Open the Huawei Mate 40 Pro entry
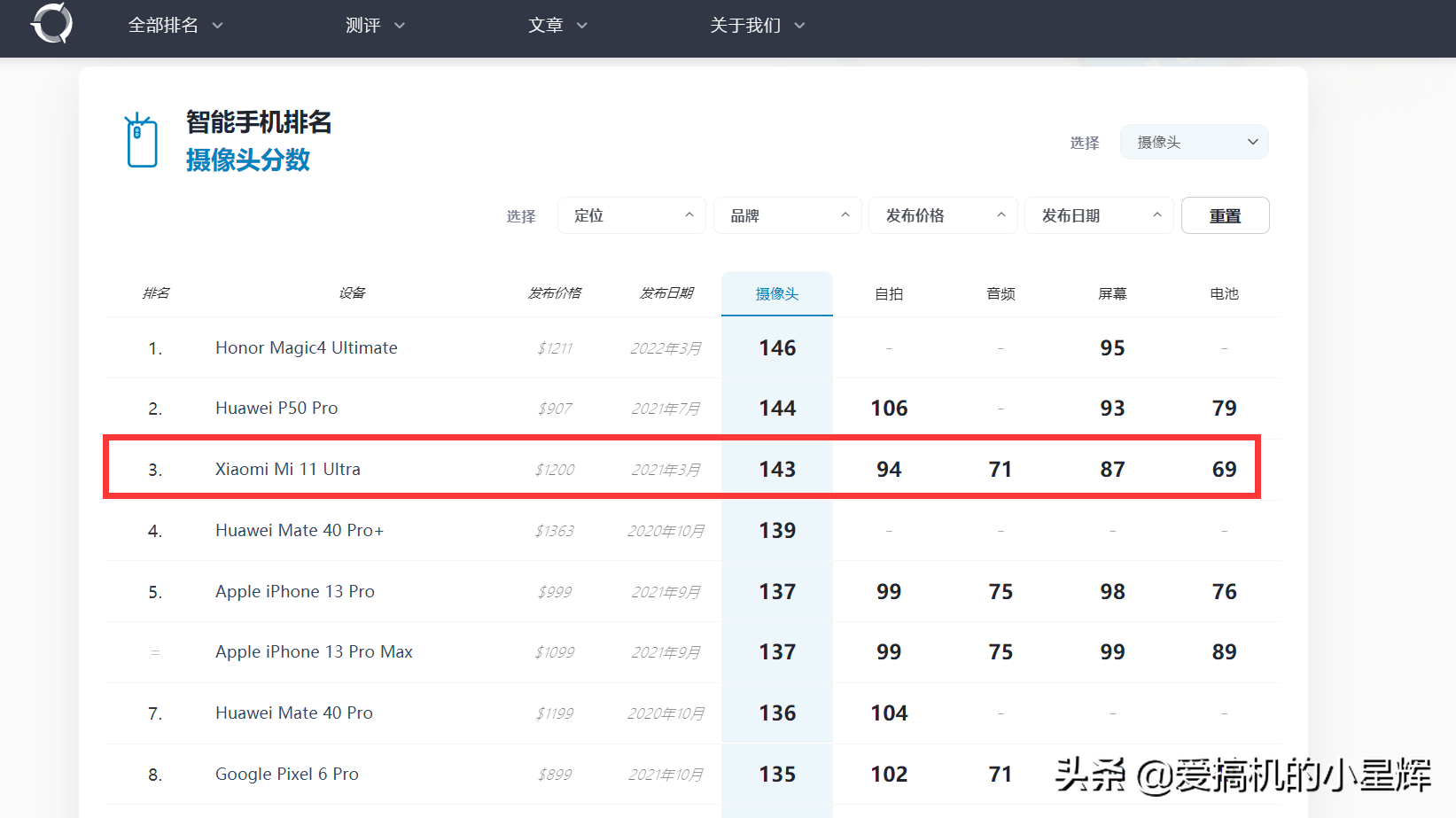Screen dimensions: 1456x818 click(x=294, y=713)
